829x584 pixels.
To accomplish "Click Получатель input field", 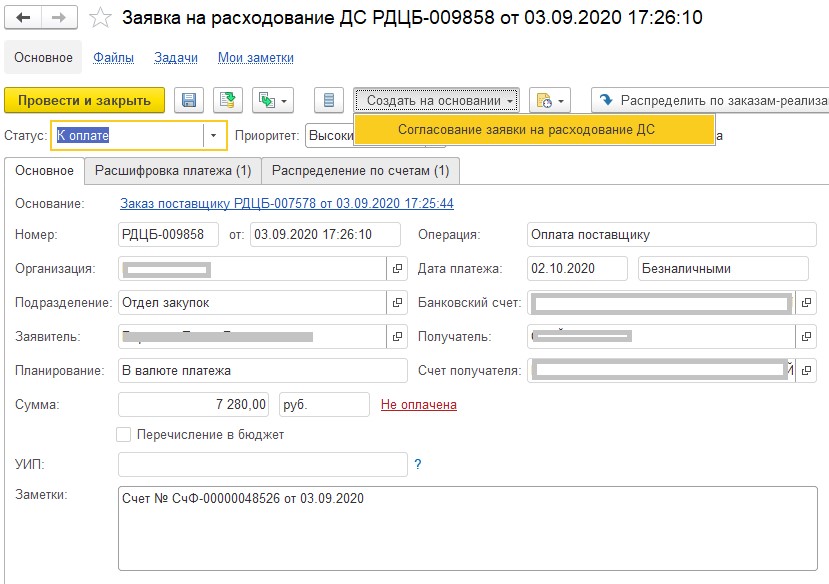I will coord(661,336).
